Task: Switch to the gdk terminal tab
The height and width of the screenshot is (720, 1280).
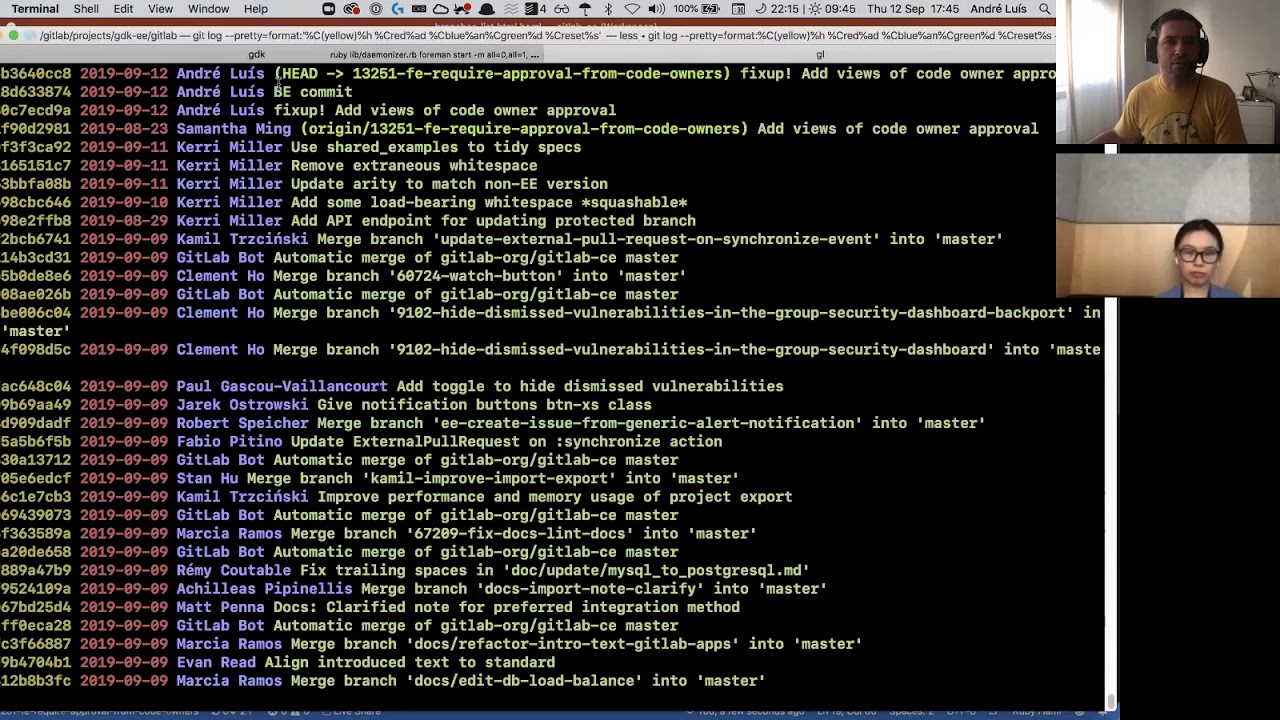Action: point(257,55)
